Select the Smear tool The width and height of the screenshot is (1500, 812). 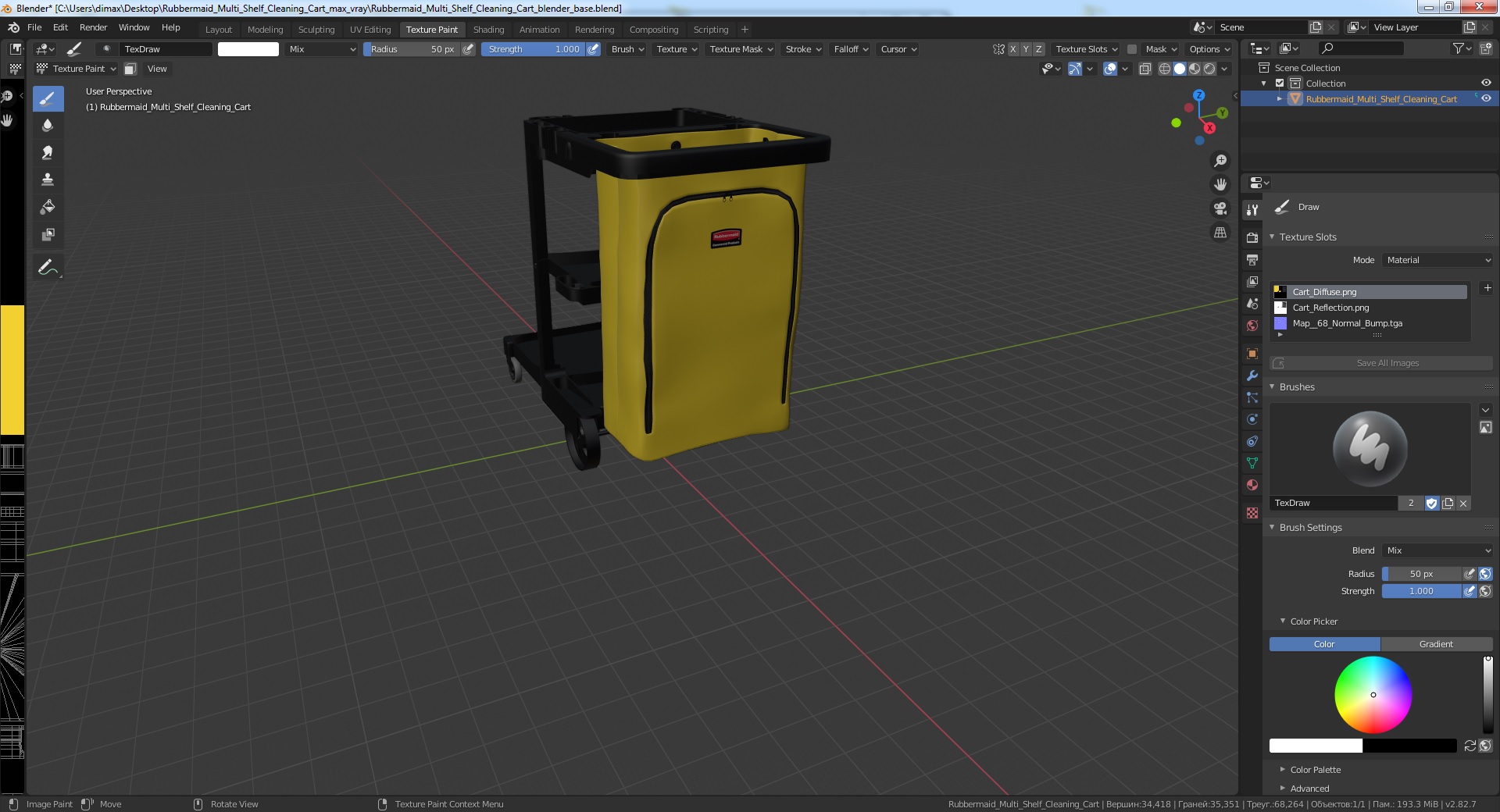48,153
